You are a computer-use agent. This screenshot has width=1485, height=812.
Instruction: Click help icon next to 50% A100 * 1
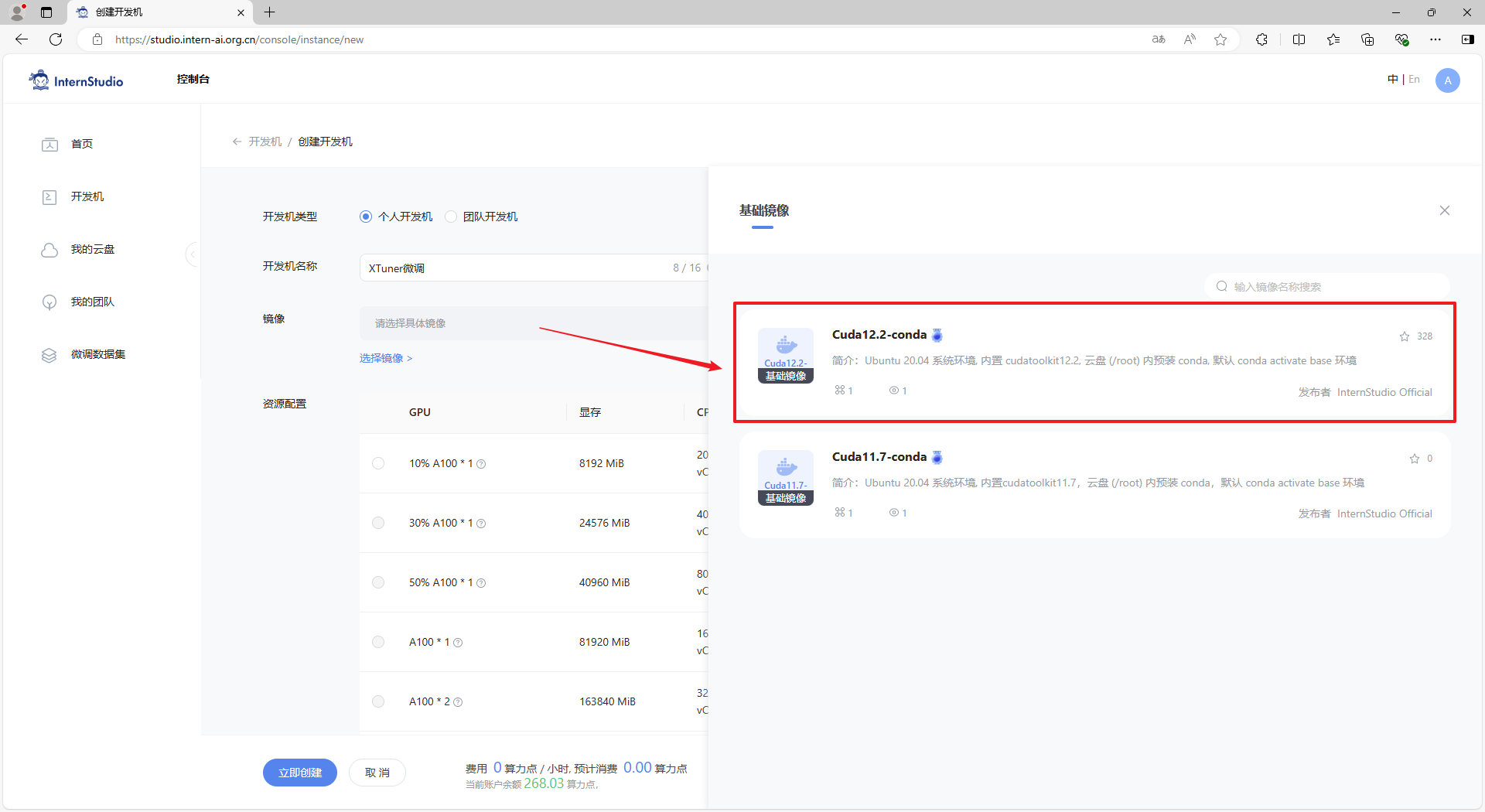[x=481, y=583]
